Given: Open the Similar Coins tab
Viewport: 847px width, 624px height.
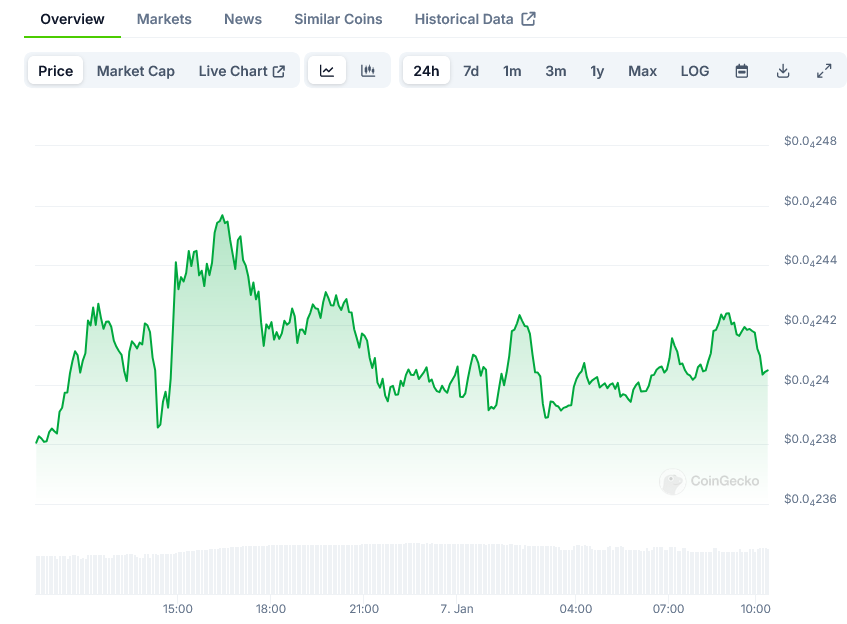Looking at the screenshot, I should 338,19.
